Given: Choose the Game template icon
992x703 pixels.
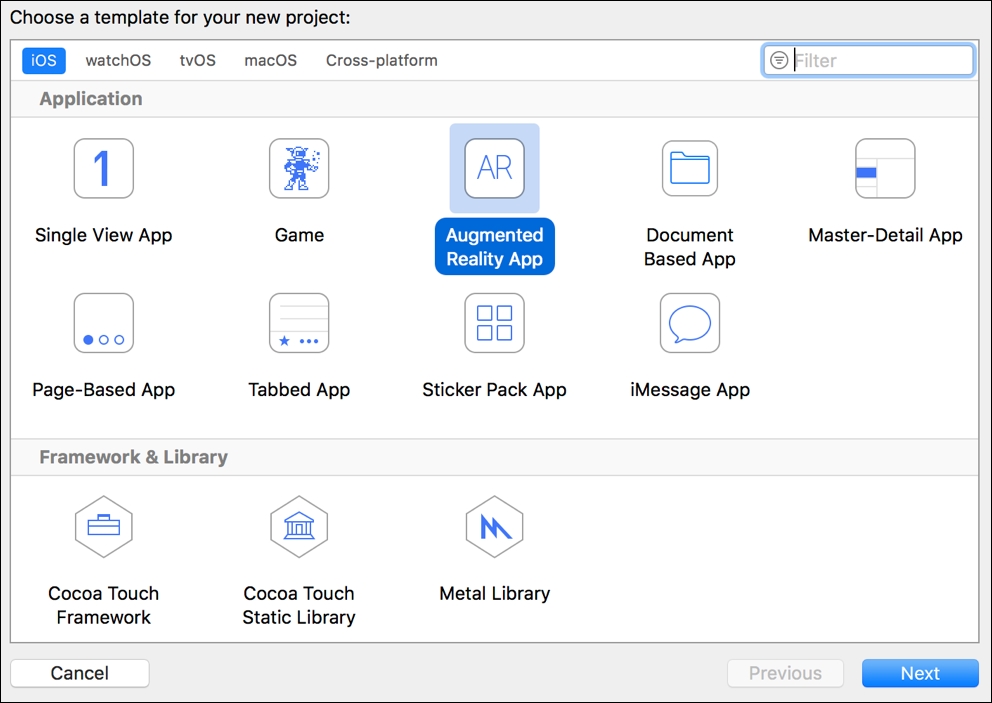Looking at the screenshot, I should (299, 168).
